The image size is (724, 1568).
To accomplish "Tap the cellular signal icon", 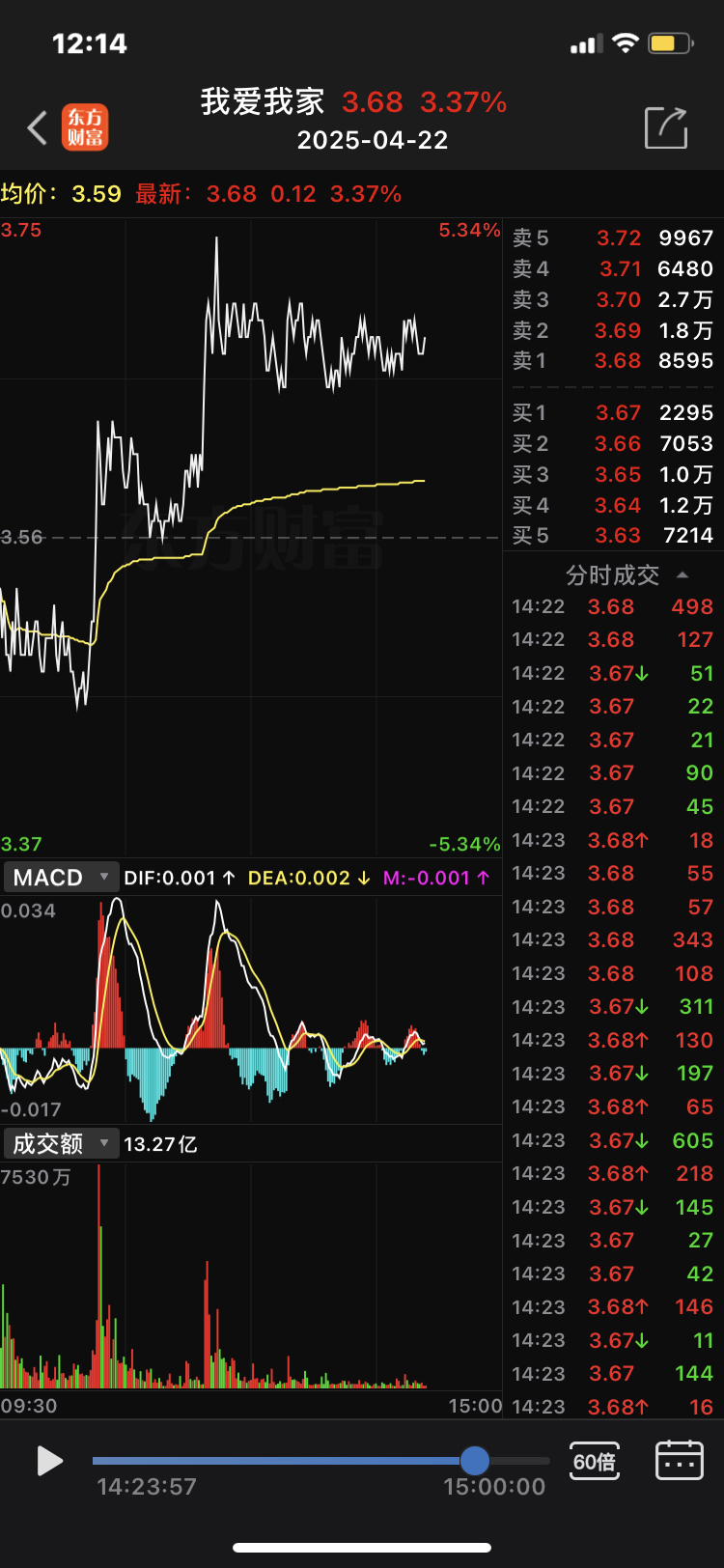I will 586,44.
